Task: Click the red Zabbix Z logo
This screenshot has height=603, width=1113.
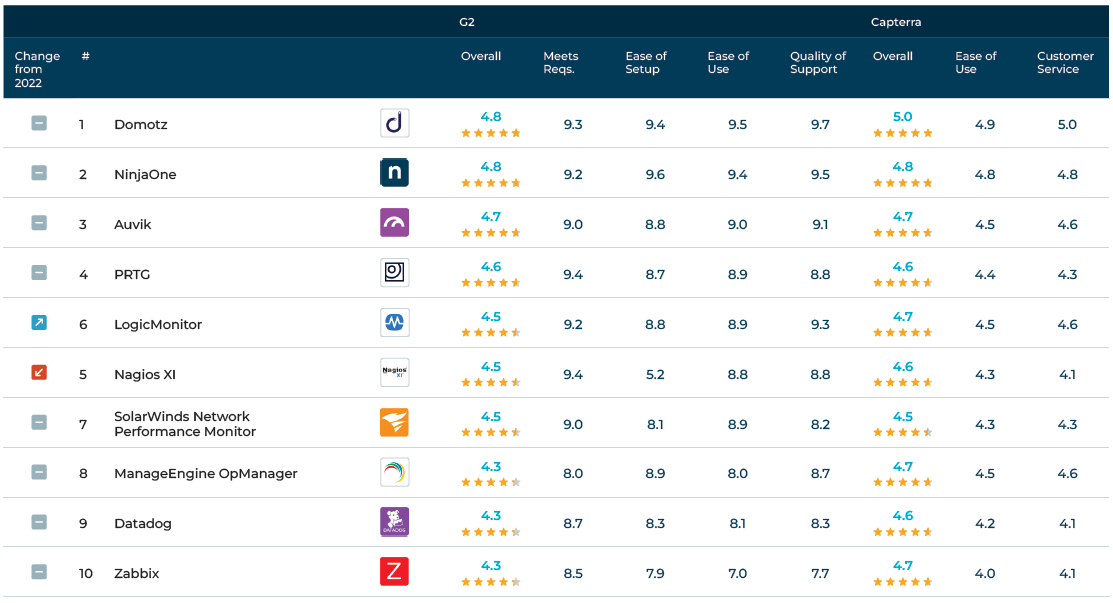Action: 394,572
